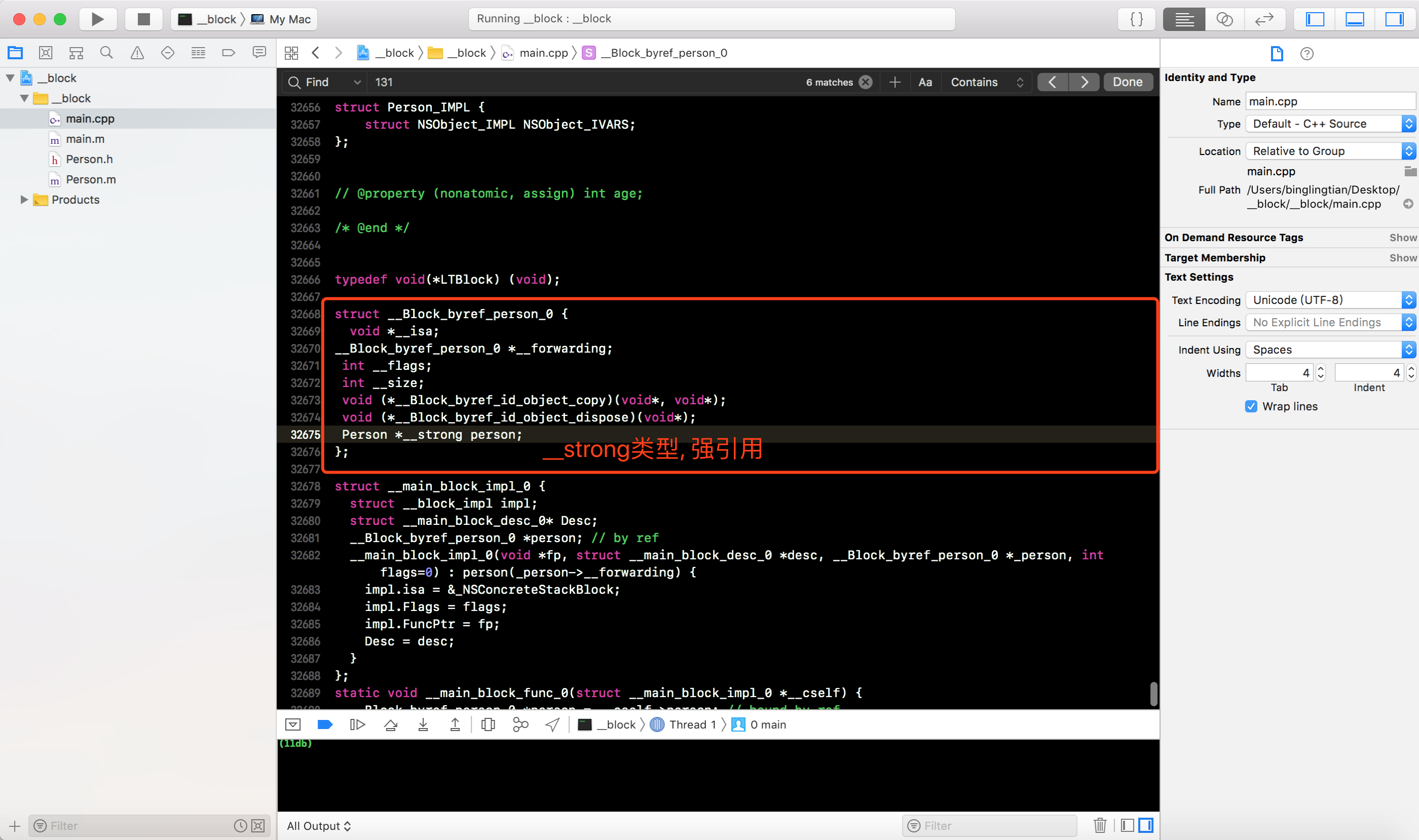
Task: Clear the find search field
Action: click(866, 82)
